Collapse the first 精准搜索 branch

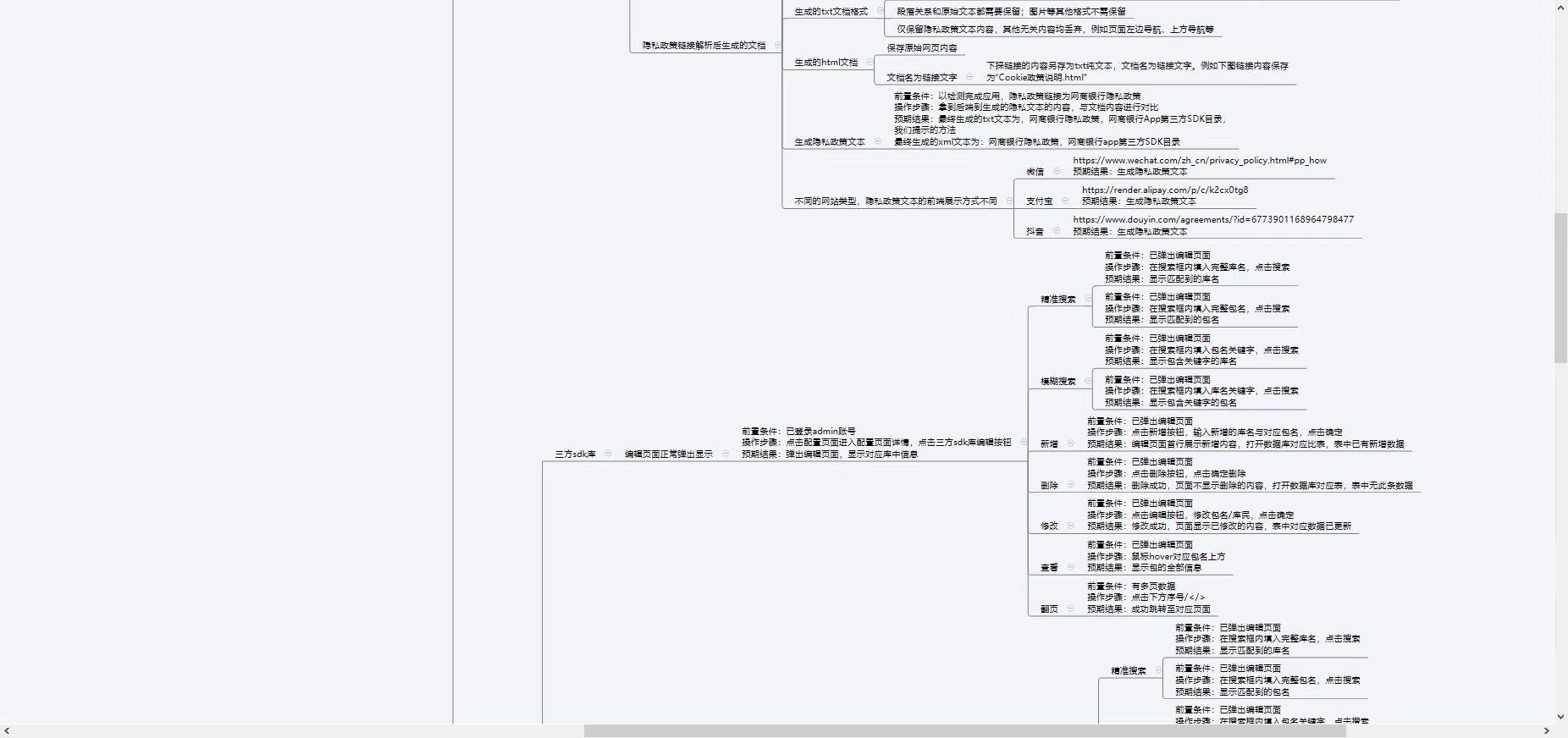click(x=1088, y=298)
